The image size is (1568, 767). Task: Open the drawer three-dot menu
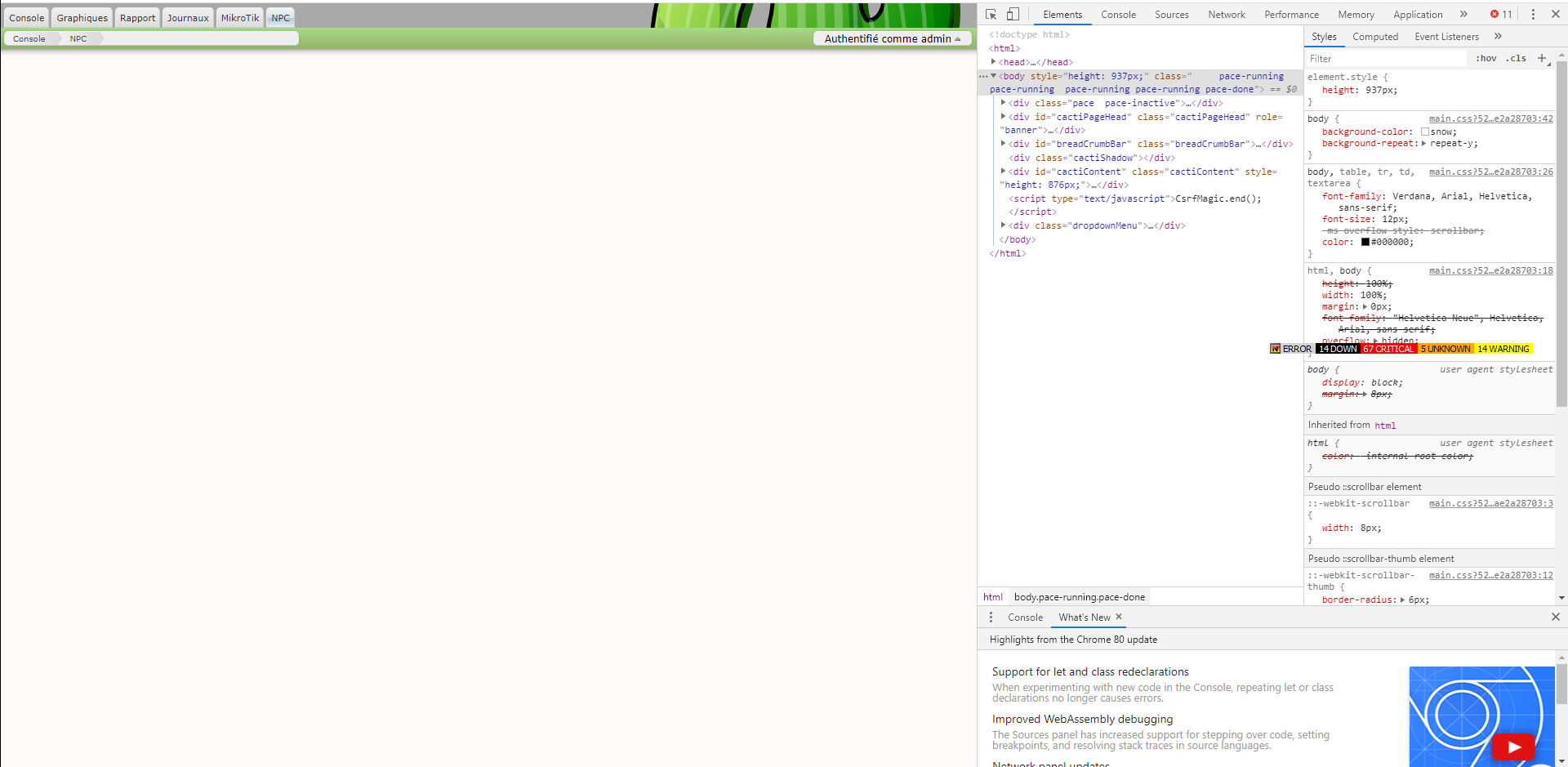point(991,618)
